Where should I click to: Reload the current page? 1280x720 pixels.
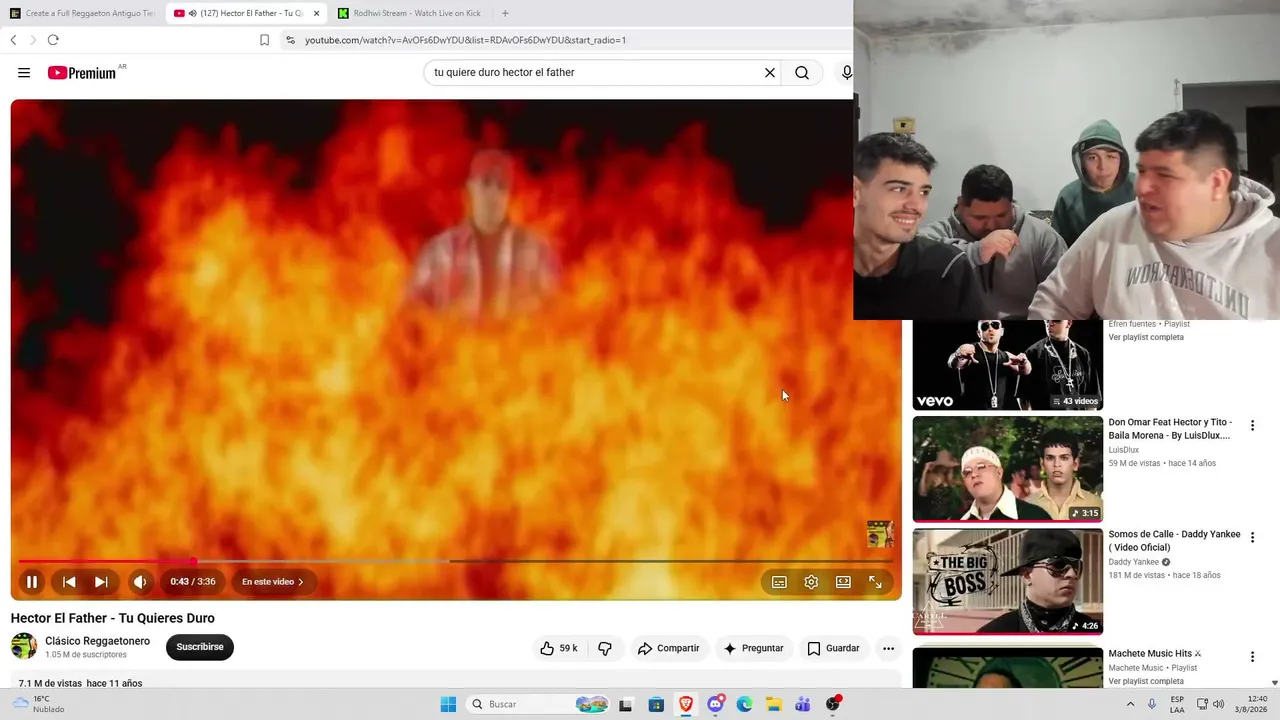(x=53, y=40)
